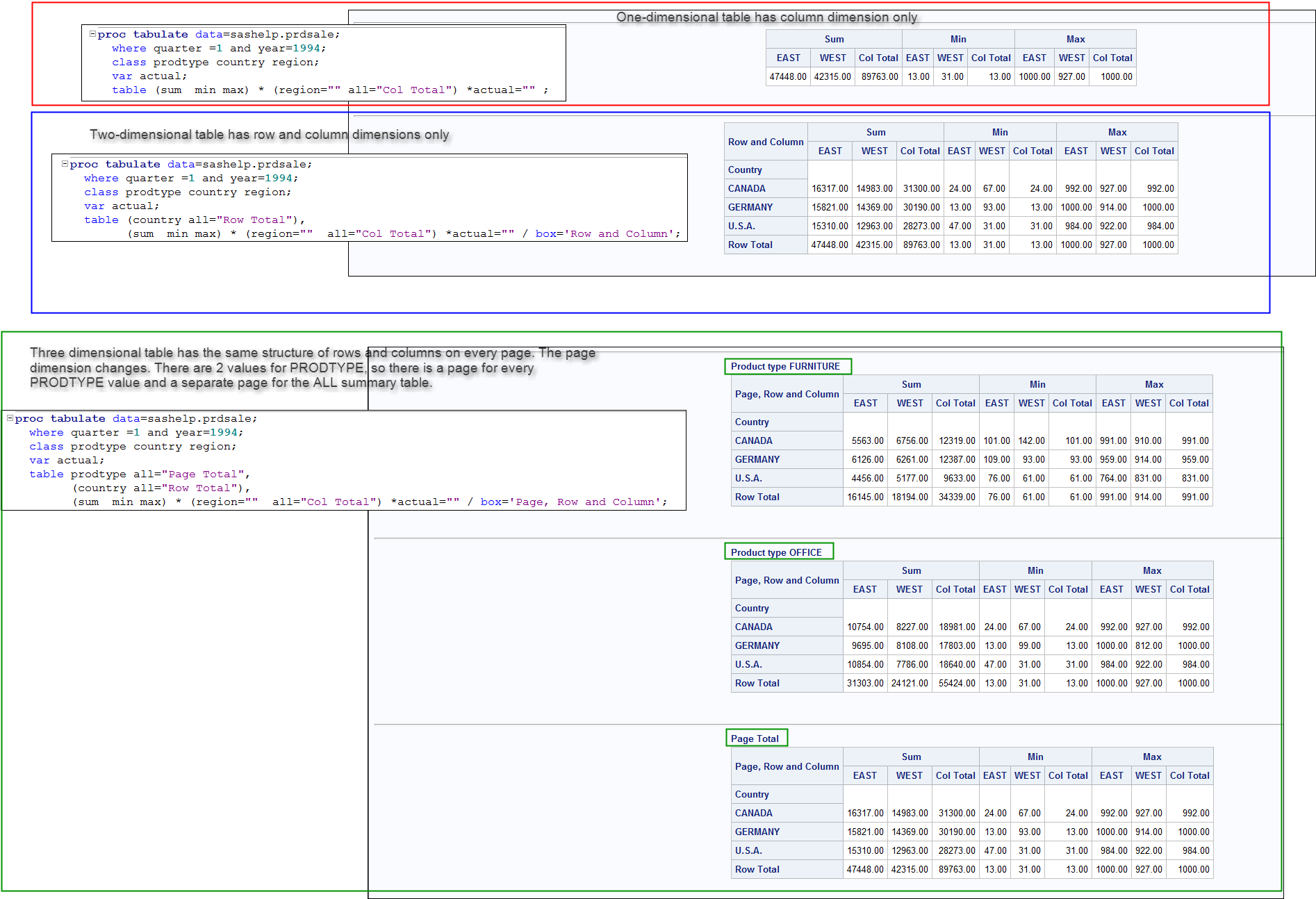Select the 34339.00 cell in Furniture table

coord(957,497)
